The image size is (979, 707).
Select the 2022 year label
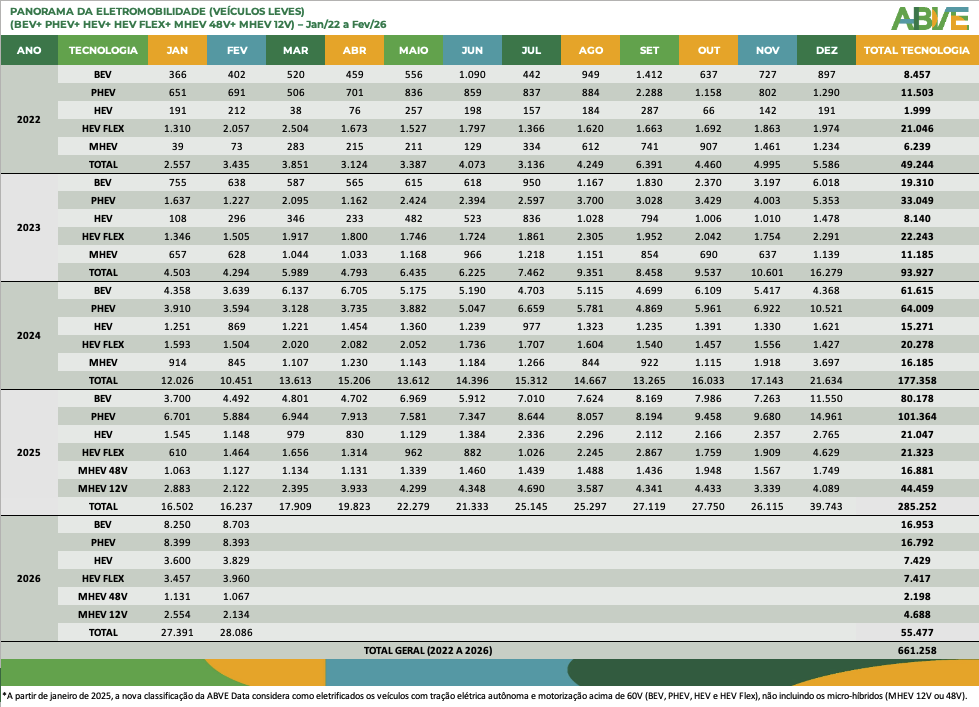tap(29, 118)
